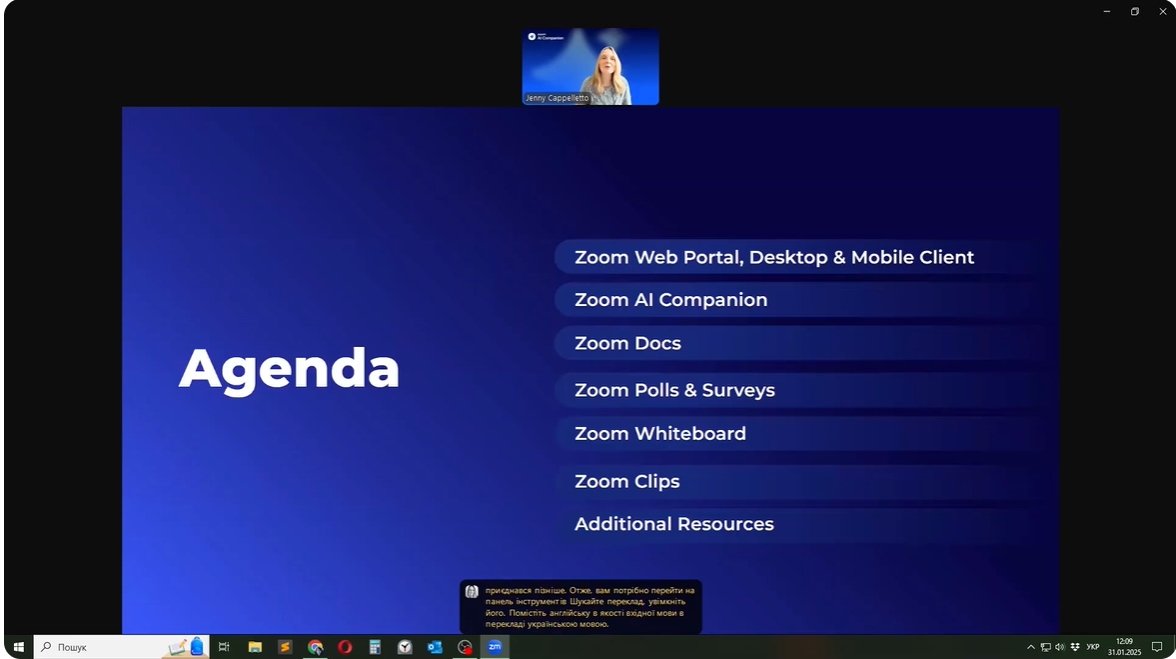This screenshot has height=659, width=1176.
Task: Close the Zoom meeting window
Action: tap(1162, 11)
